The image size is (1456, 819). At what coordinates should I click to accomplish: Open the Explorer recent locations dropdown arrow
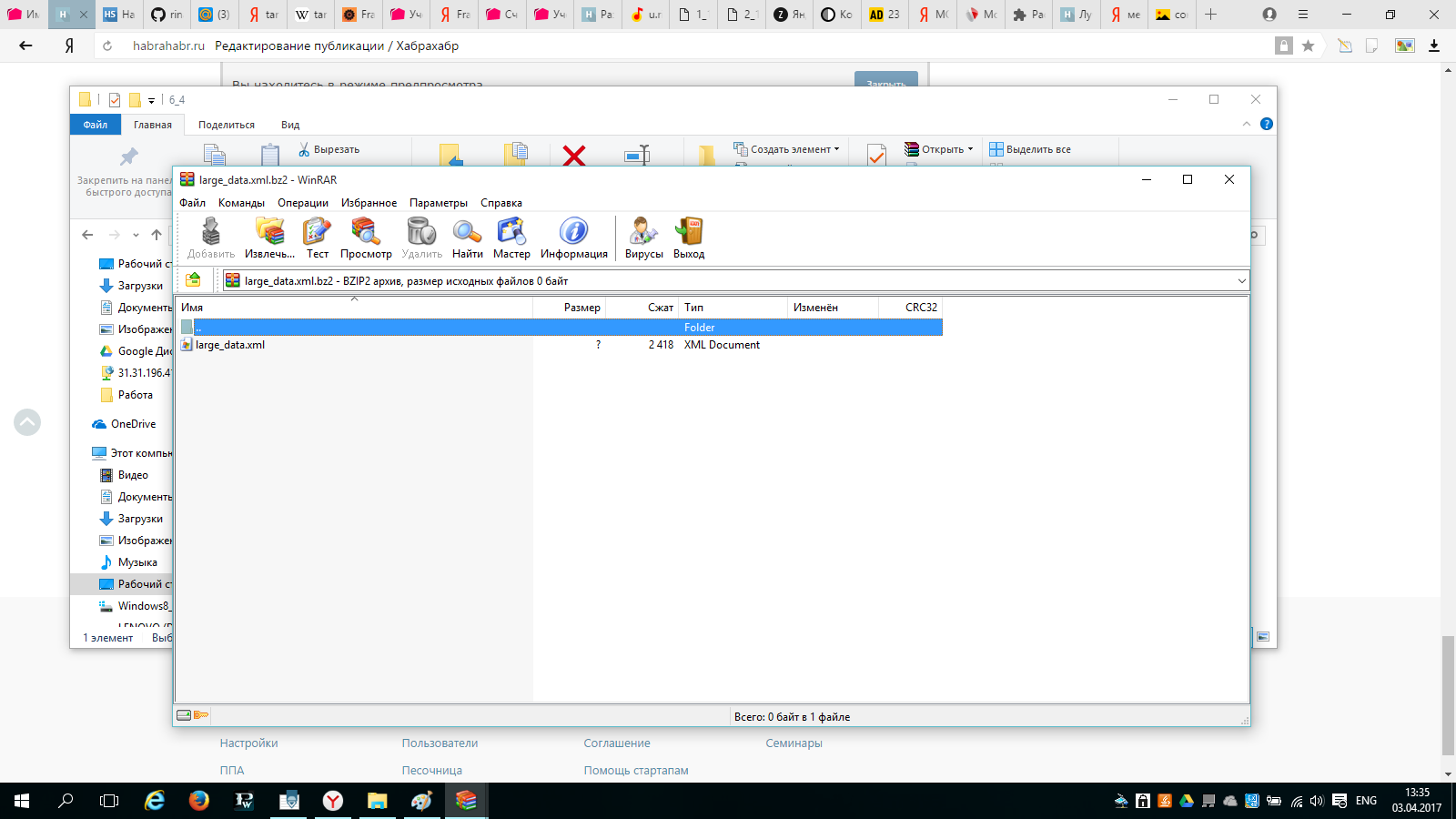(x=136, y=235)
